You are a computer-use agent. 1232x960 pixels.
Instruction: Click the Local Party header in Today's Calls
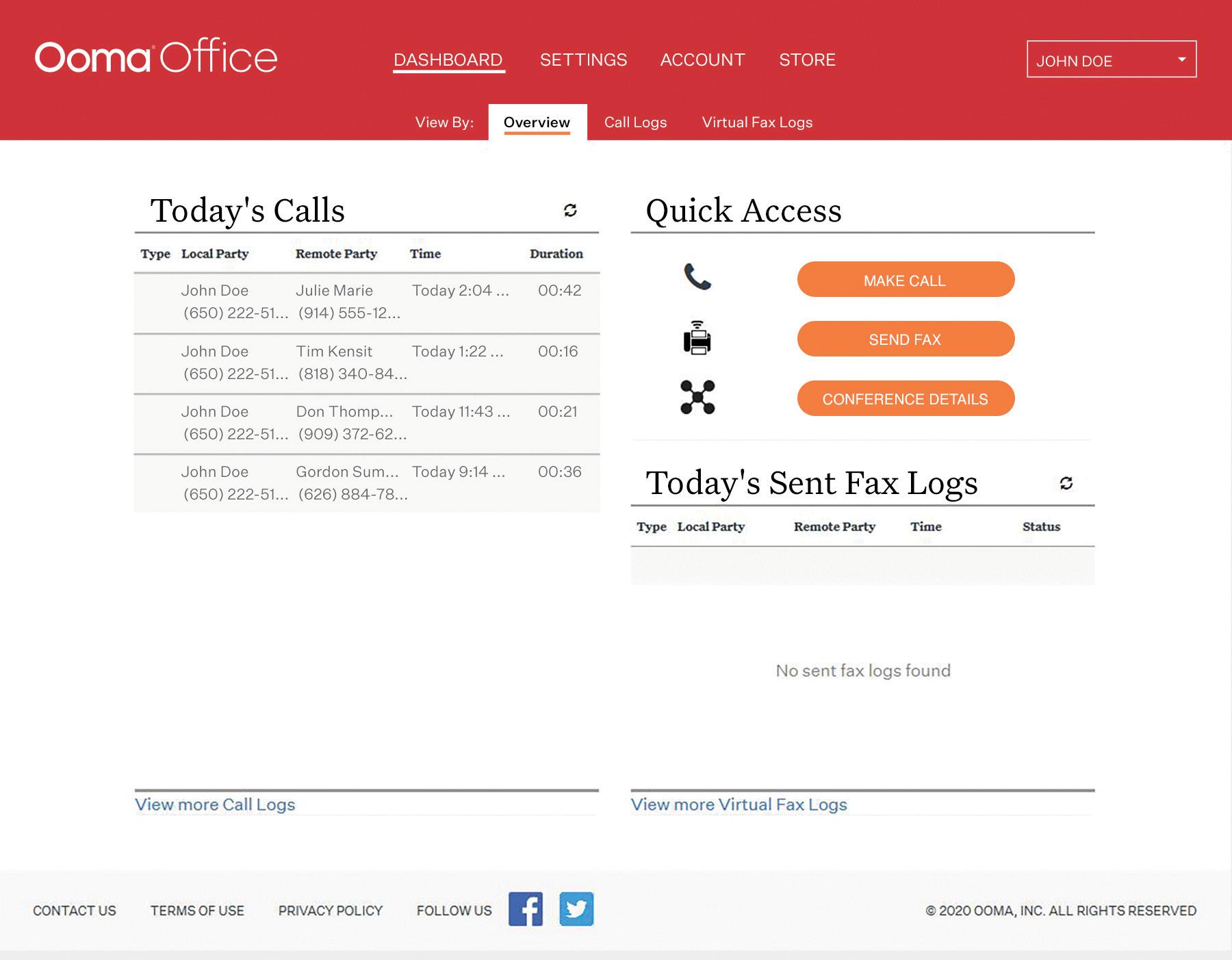pyautogui.click(x=215, y=254)
